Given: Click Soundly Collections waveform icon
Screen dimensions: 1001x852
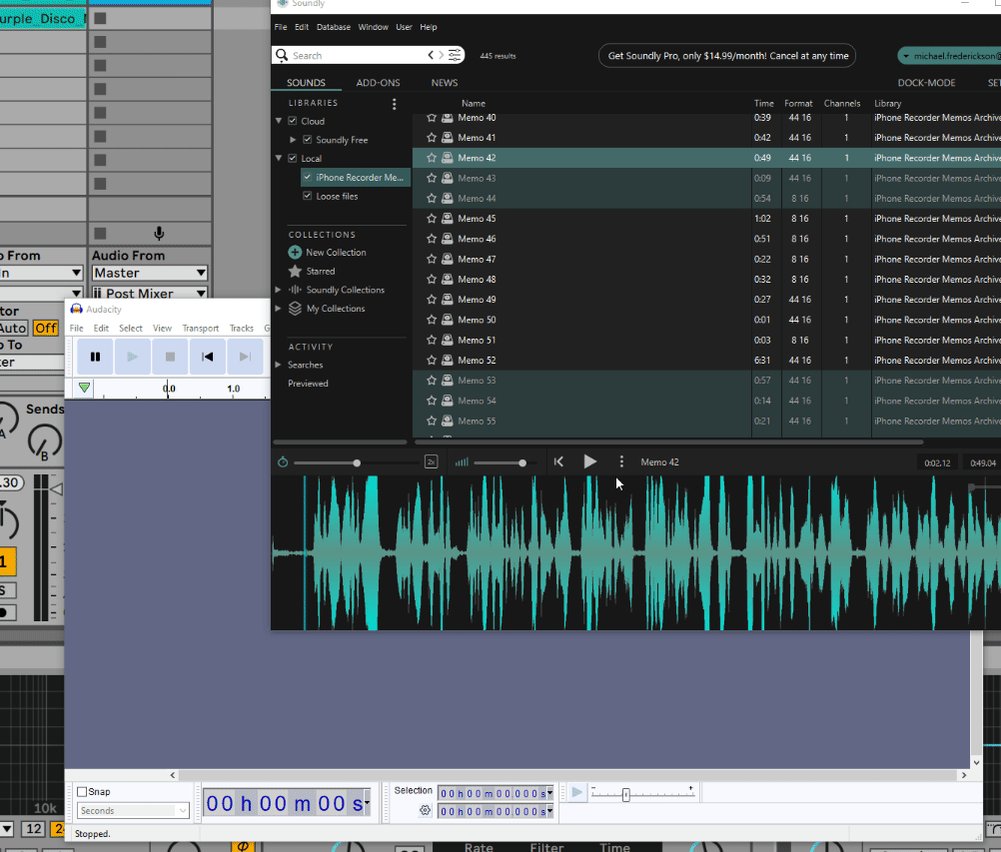Looking at the screenshot, I should [x=295, y=290].
